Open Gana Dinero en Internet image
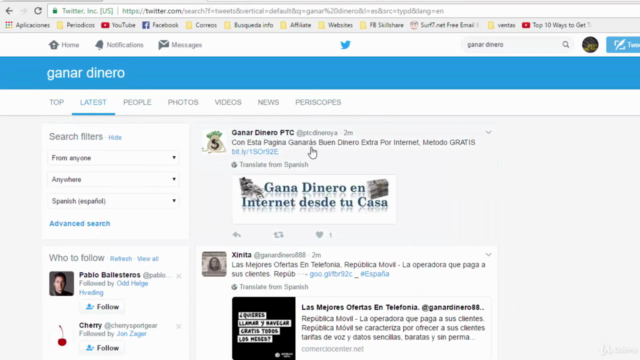The height and width of the screenshot is (360, 640). click(x=314, y=199)
